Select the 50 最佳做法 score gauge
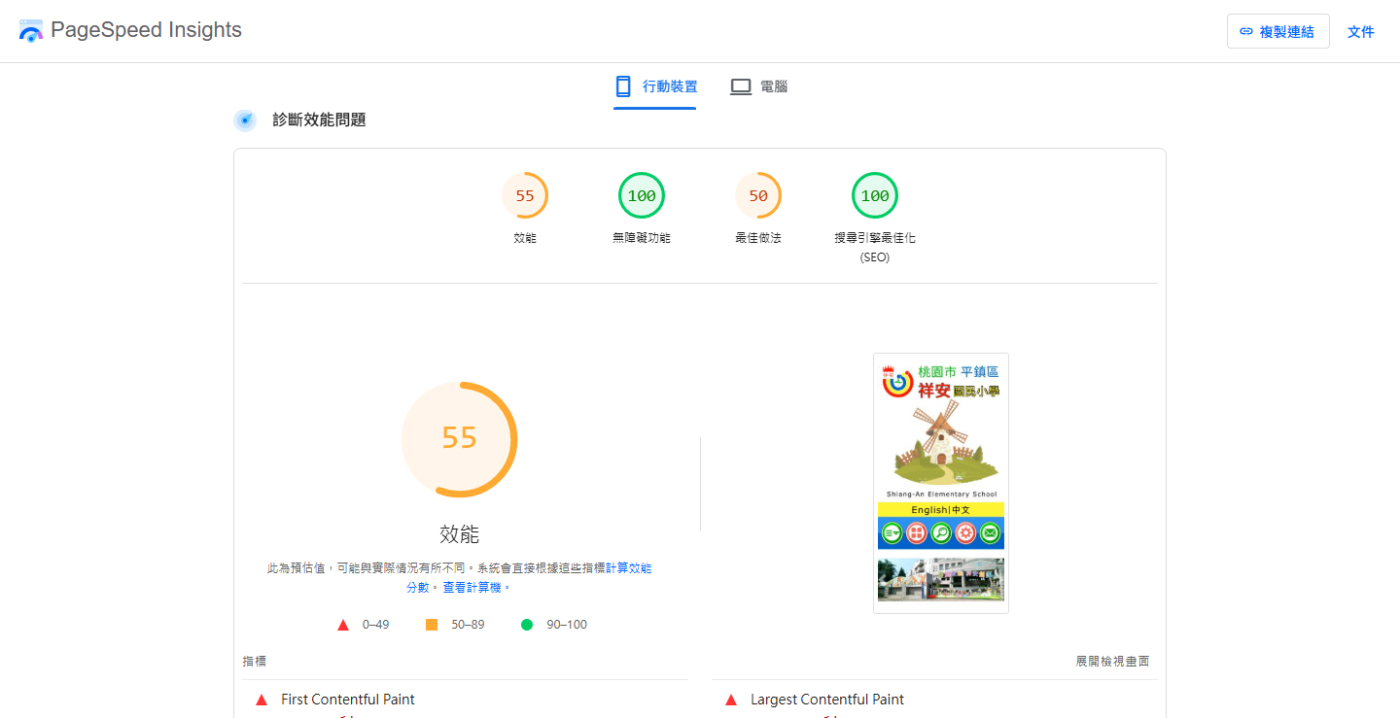Screen dimensions: 1400x718 [x=758, y=196]
